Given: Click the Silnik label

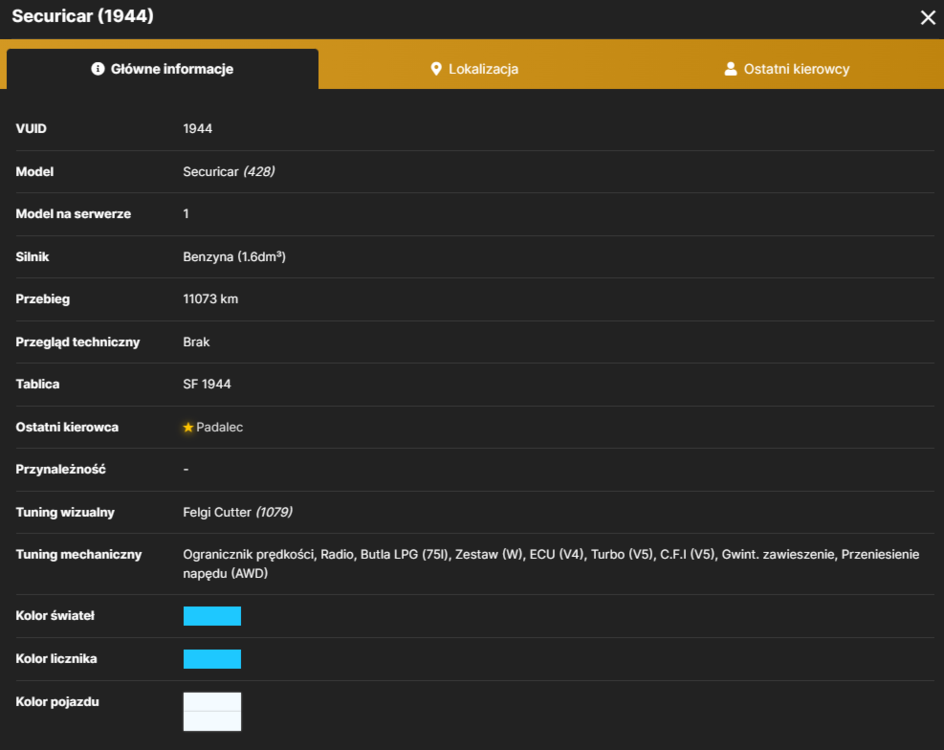Looking at the screenshot, I should click(32, 257).
